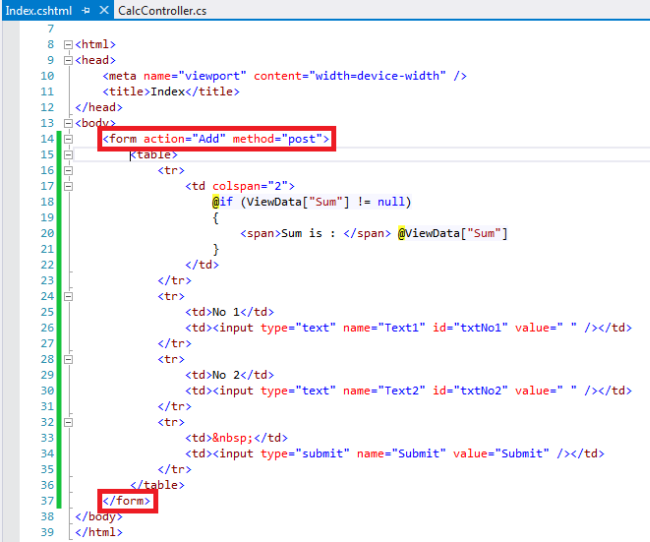Click the closing </body> tag
650x542 pixels.
99,517
